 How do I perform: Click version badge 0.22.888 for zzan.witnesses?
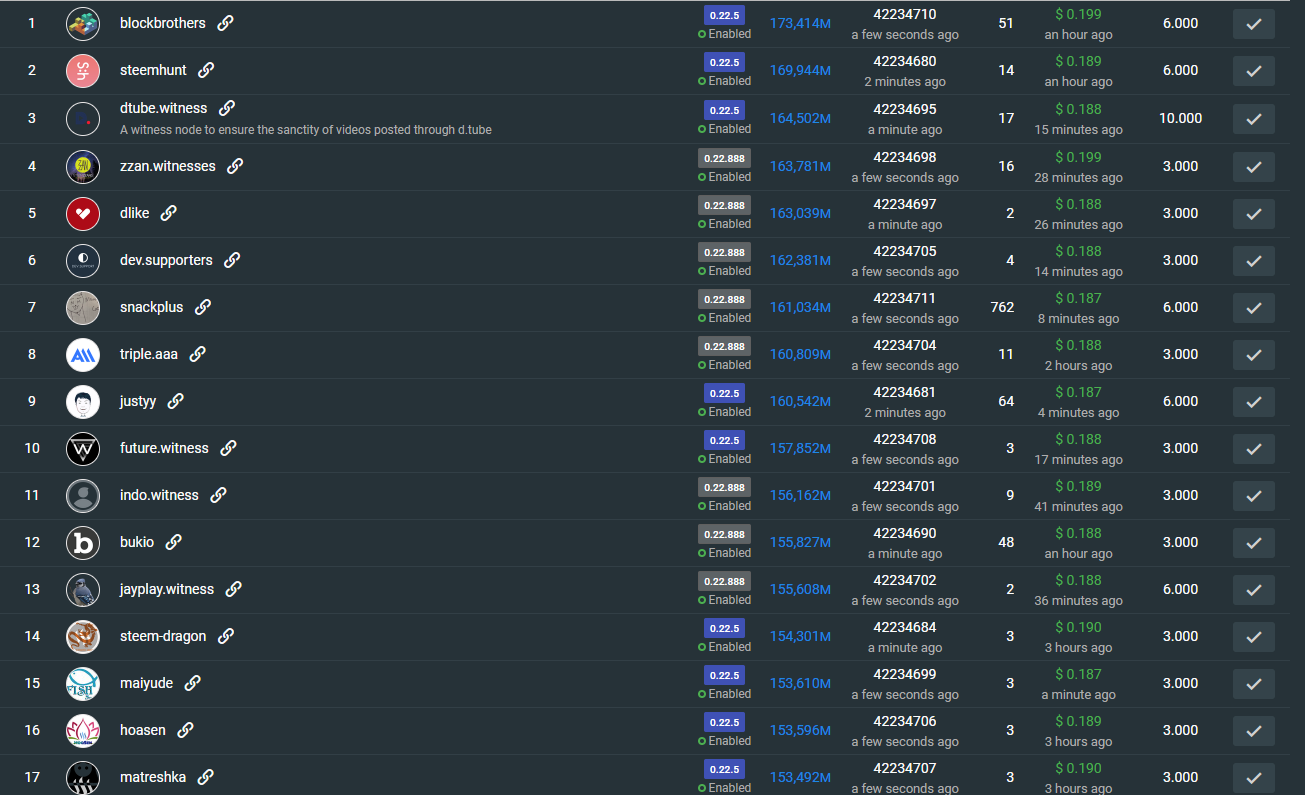coord(724,158)
